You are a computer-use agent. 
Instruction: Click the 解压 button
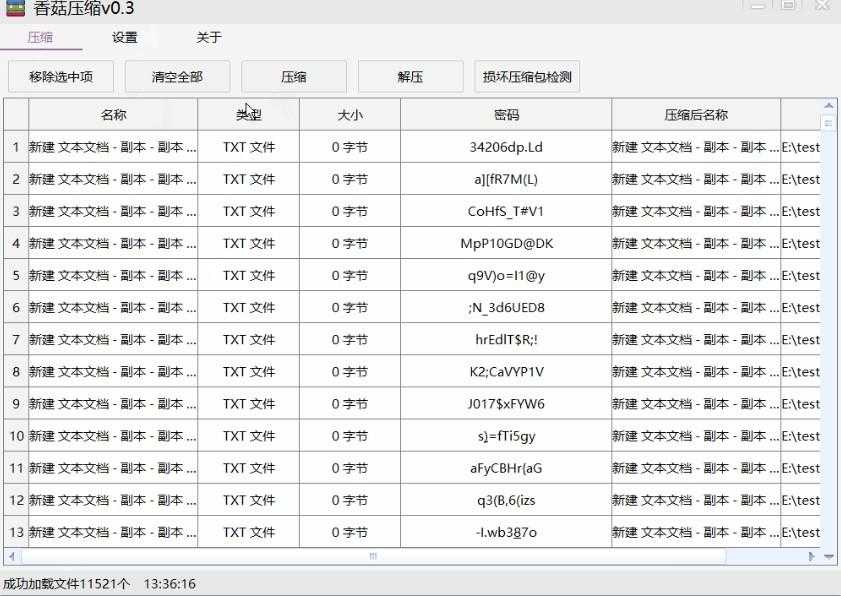[410, 76]
